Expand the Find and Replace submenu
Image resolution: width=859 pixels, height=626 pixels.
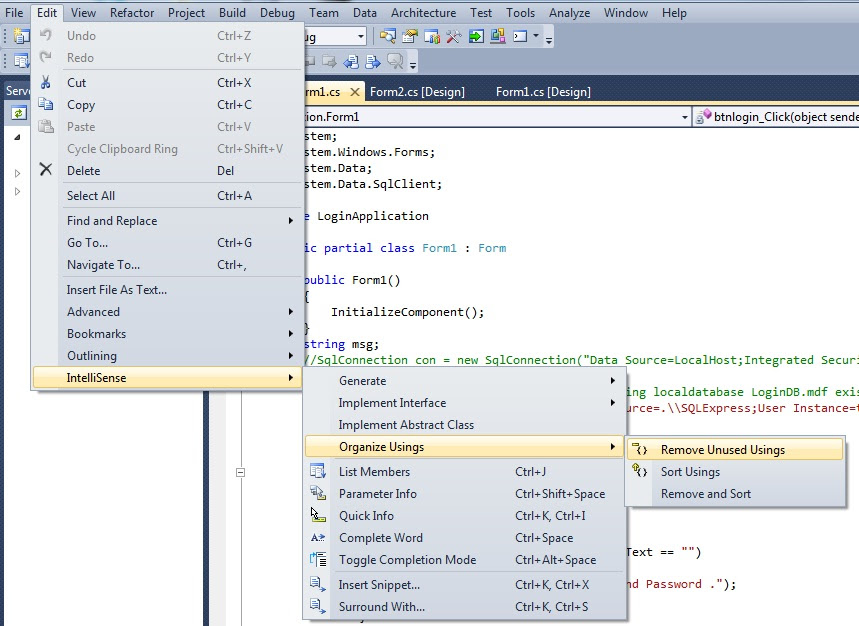click(290, 221)
